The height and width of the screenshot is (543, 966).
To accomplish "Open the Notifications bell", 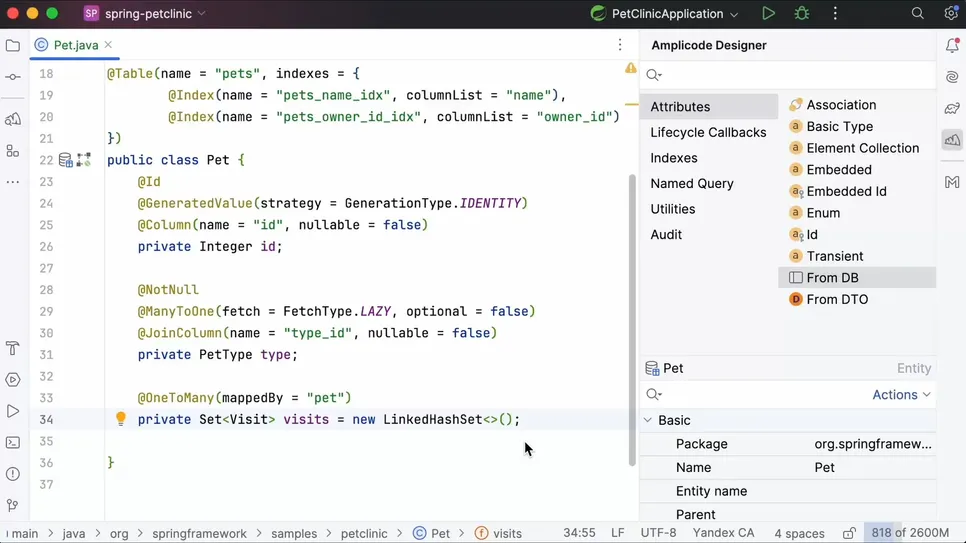I will 952,46.
